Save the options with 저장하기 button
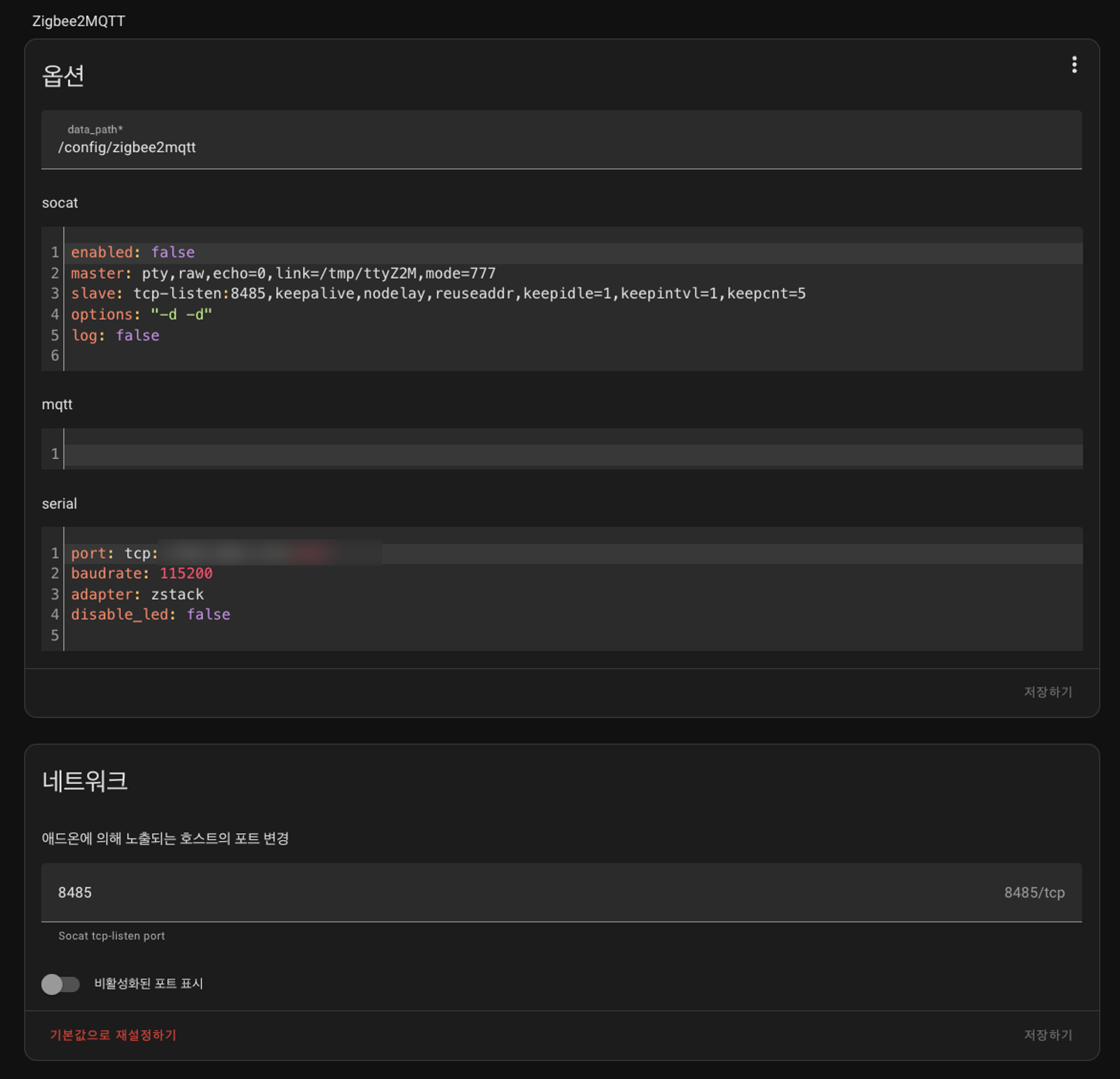 [x=1047, y=692]
